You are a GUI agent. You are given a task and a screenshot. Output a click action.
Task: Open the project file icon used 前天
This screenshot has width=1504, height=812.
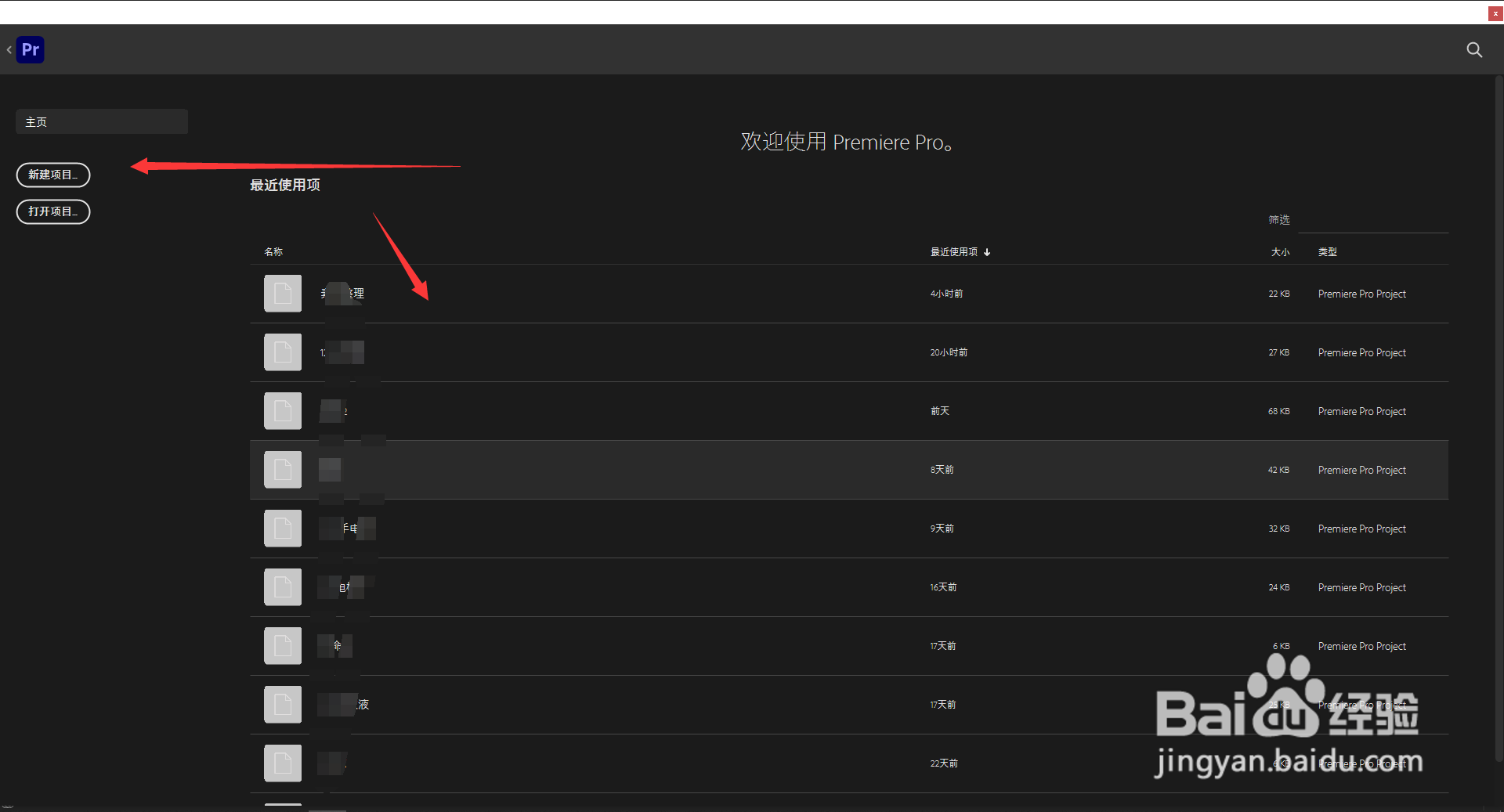point(283,411)
